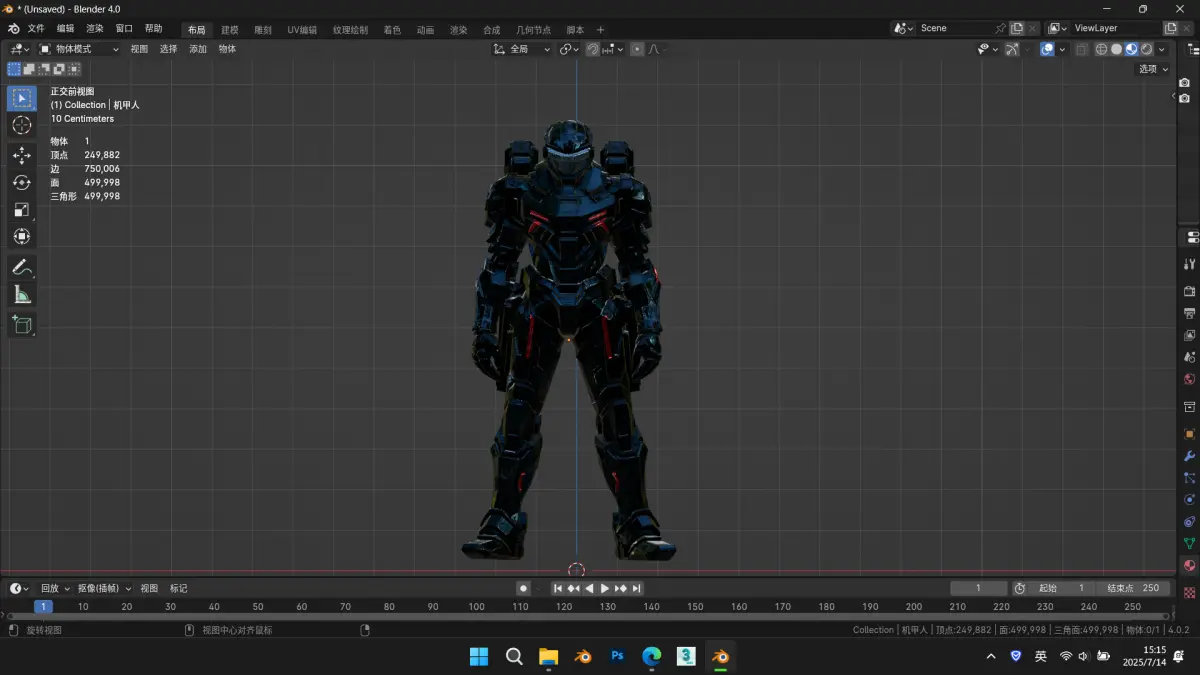Open the View Layer properties tab icon

point(1190,335)
